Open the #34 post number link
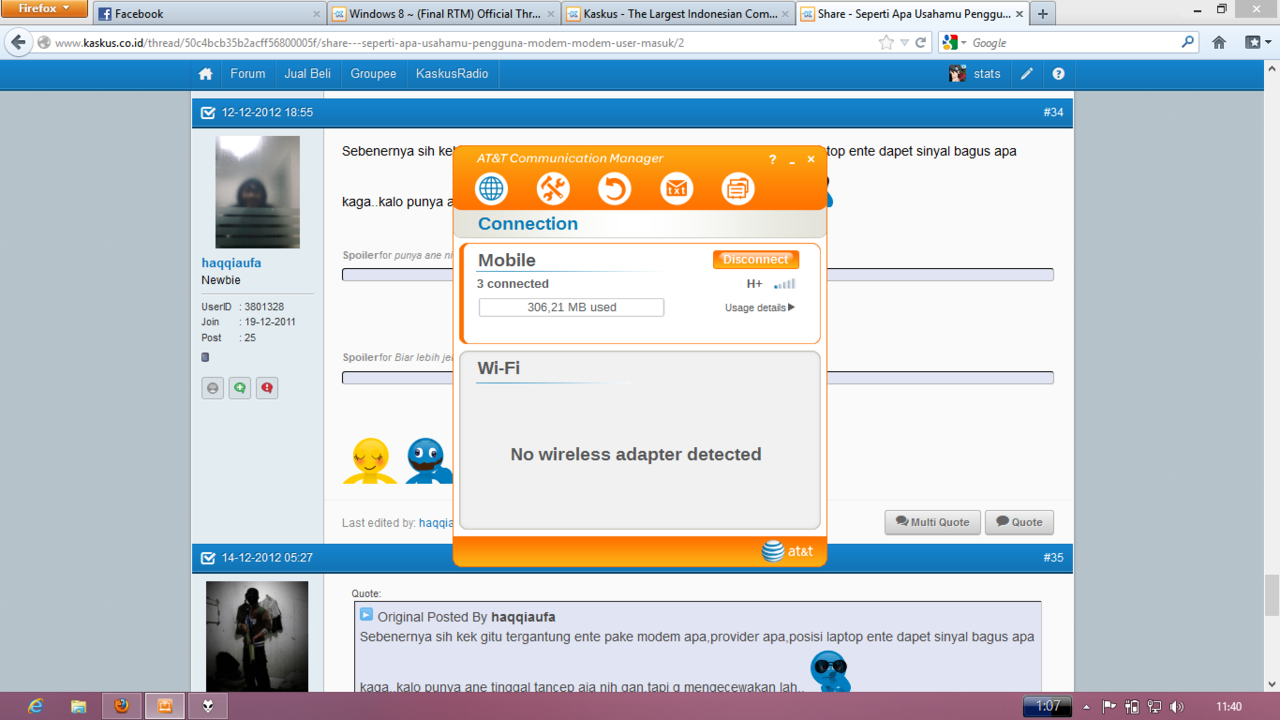Viewport: 1280px width, 720px height. (1053, 113)
